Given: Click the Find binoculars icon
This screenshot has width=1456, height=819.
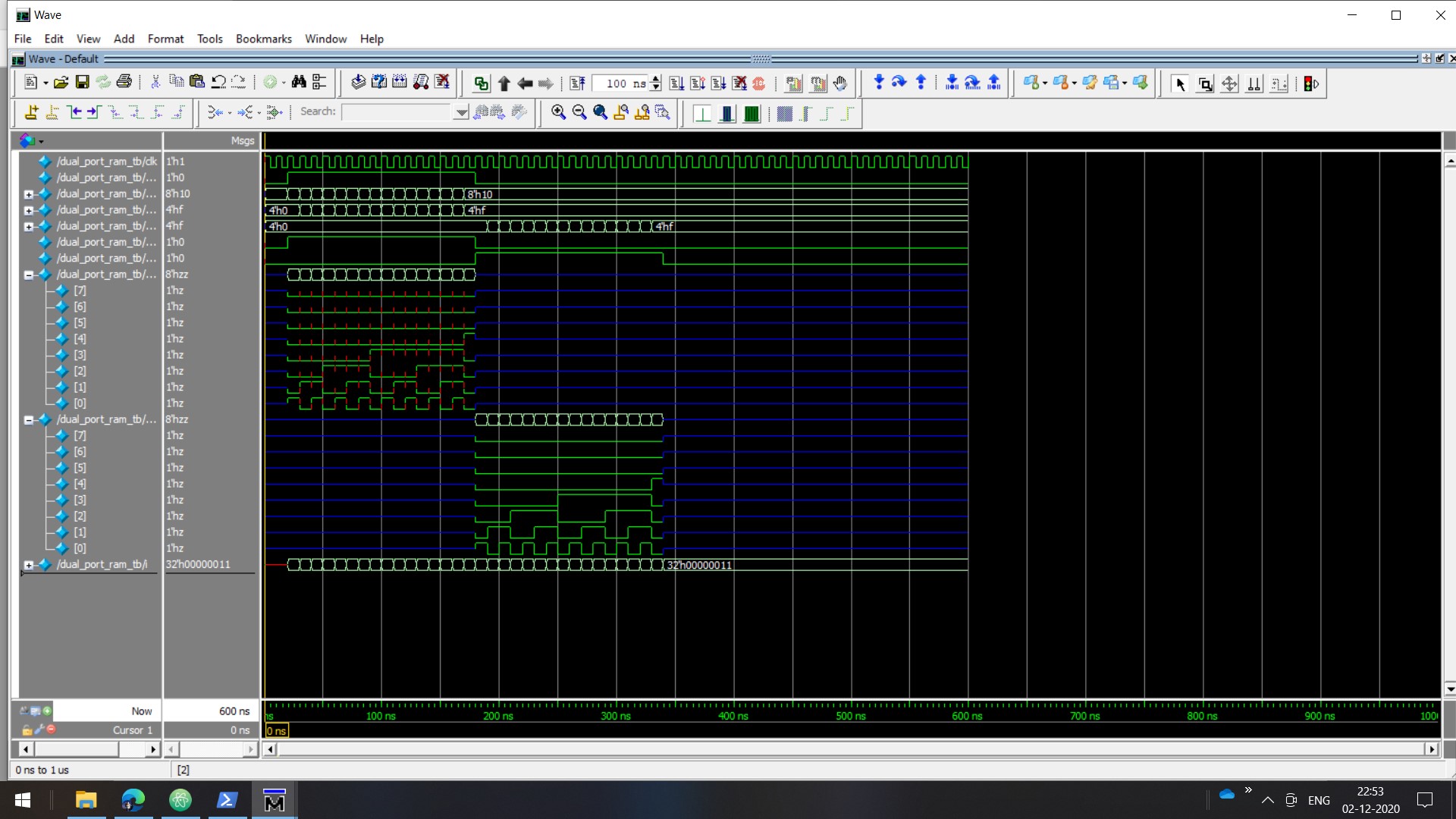Looking at the screenshot, I should (x=299, y=83).
